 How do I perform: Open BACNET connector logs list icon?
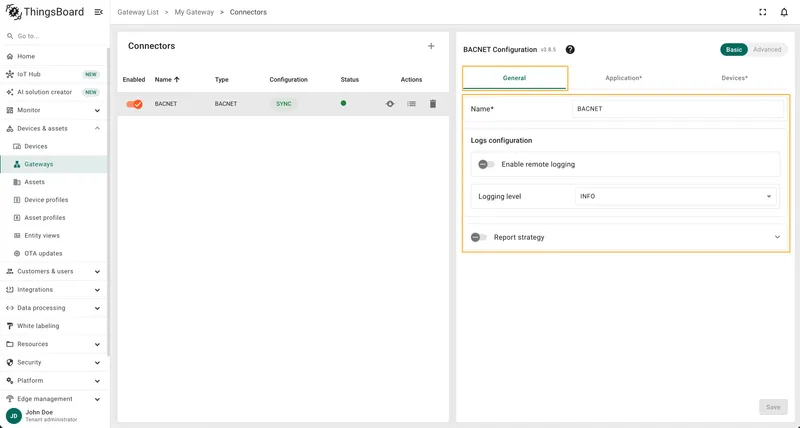[x=411, y=104]
